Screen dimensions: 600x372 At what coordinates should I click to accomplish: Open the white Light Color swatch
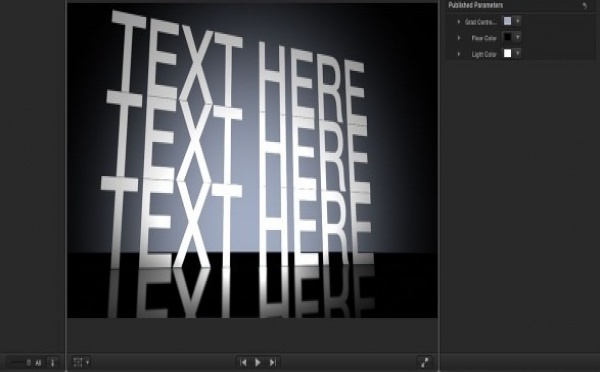(507, 53)
